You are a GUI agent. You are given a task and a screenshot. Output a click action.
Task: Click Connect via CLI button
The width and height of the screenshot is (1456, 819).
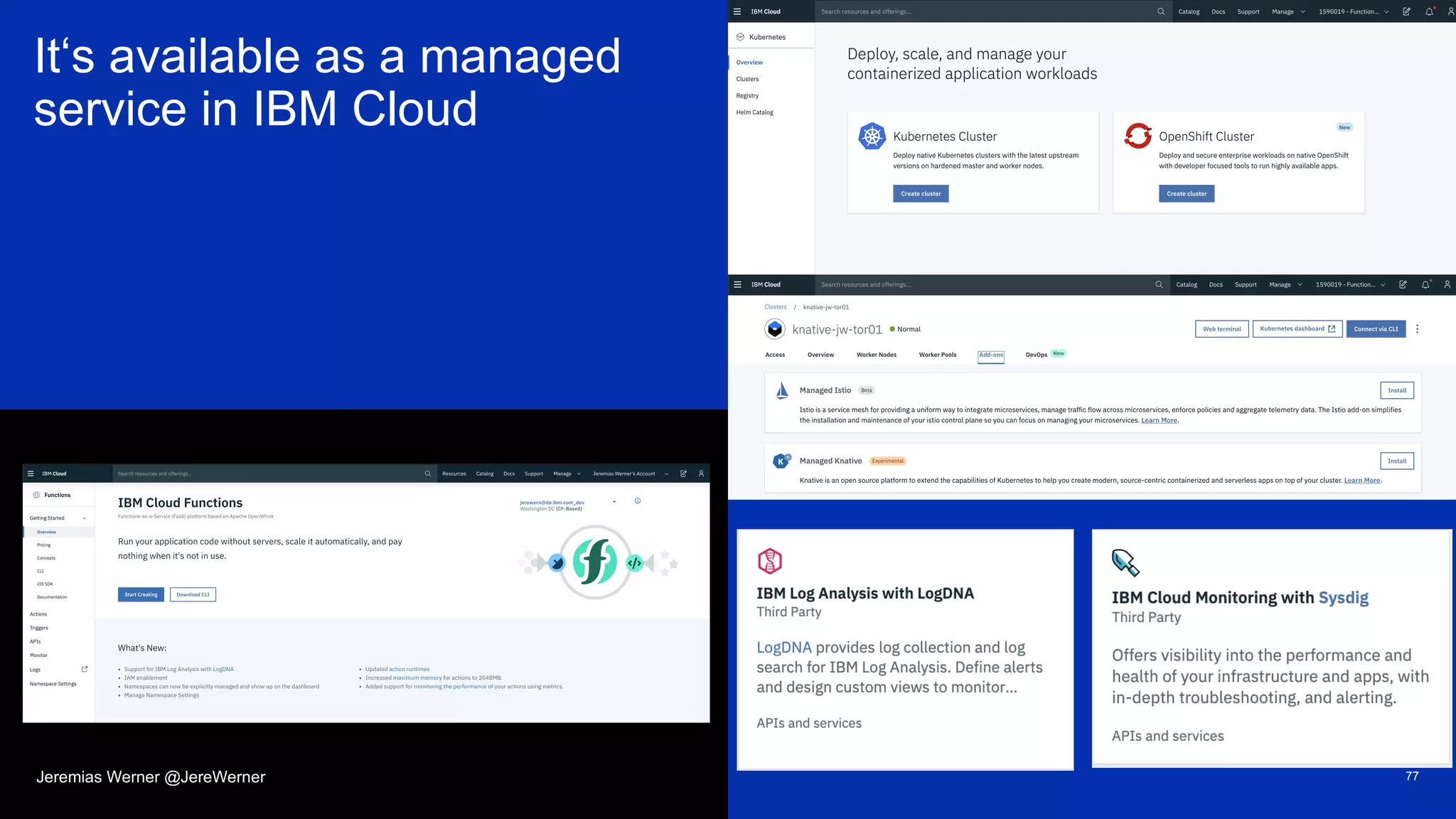pyautogui.click(x=1376, y=329)
